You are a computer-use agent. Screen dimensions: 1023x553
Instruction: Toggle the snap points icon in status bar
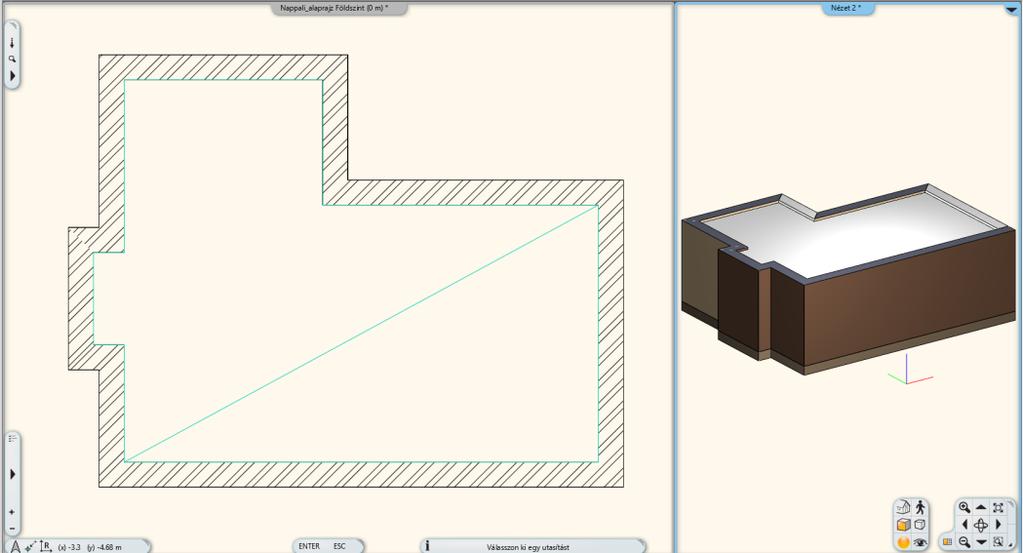click(30, 546)
